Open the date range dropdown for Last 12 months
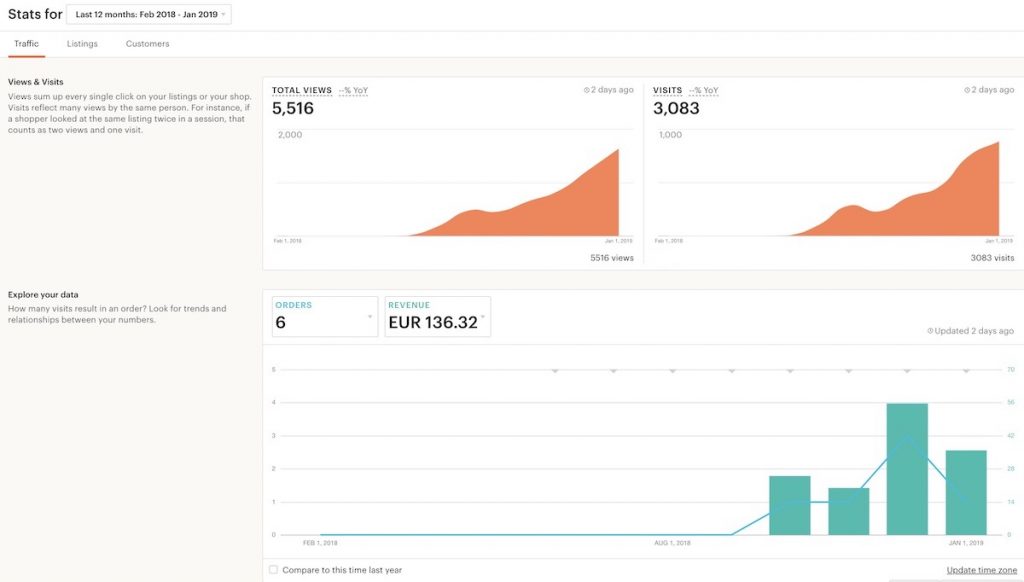The height and width of the screenshot is (582, 1024). pyautogui.click(x=149, y=14)
